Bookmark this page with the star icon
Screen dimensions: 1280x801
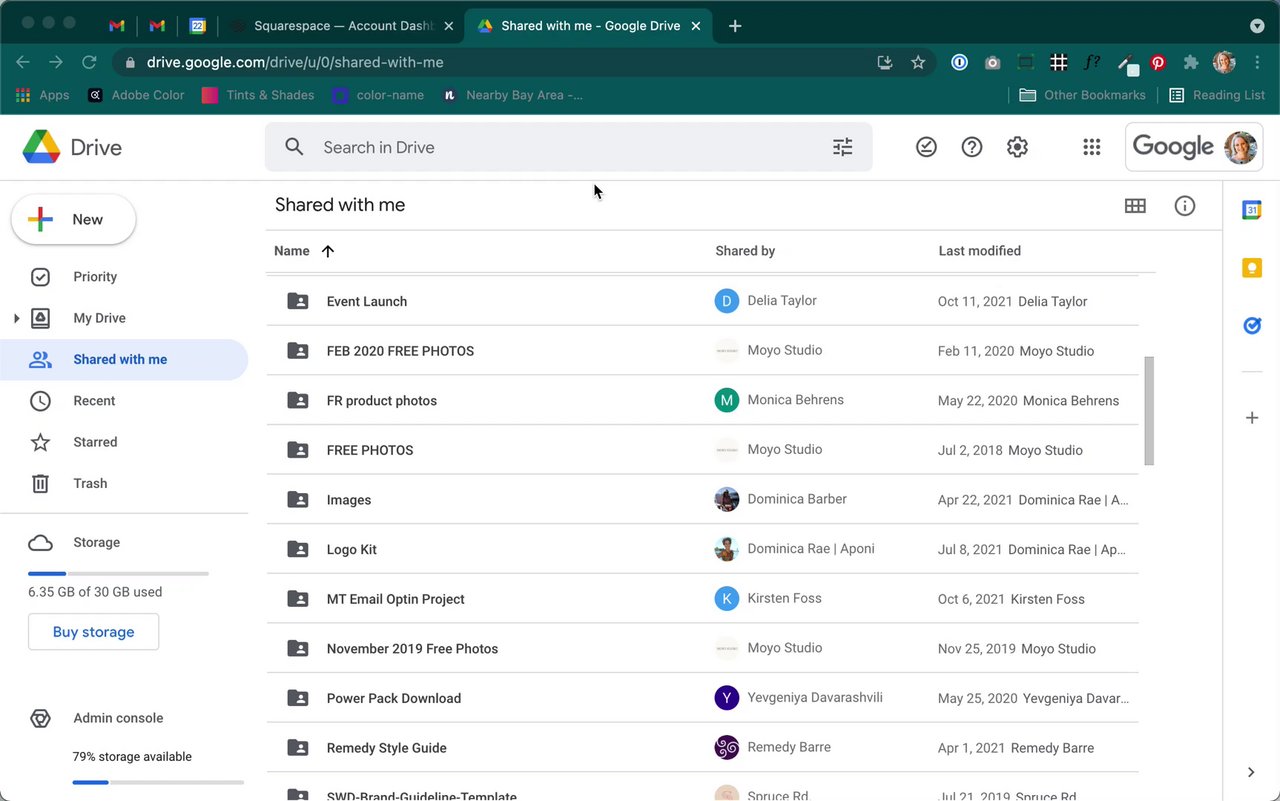(918, 62)
